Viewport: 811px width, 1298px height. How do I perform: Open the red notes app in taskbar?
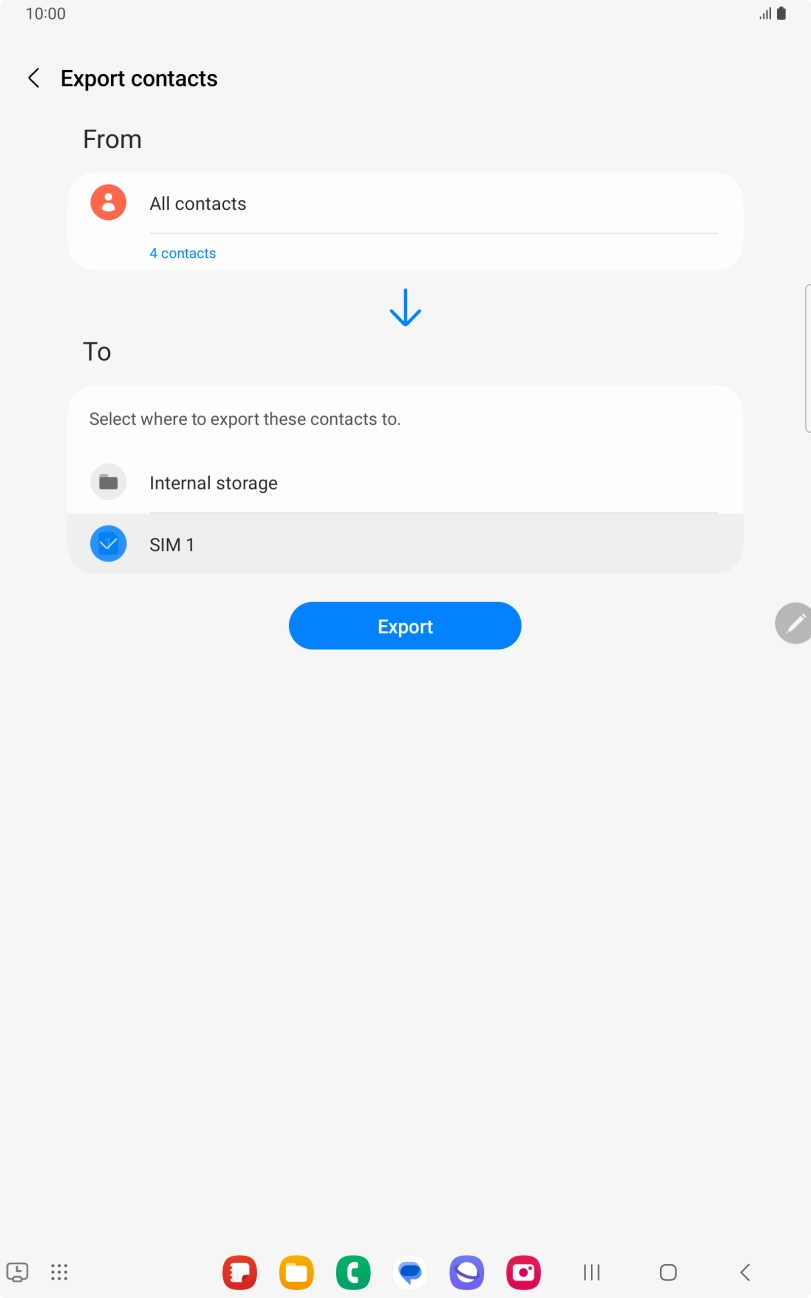coord(239,1272)
